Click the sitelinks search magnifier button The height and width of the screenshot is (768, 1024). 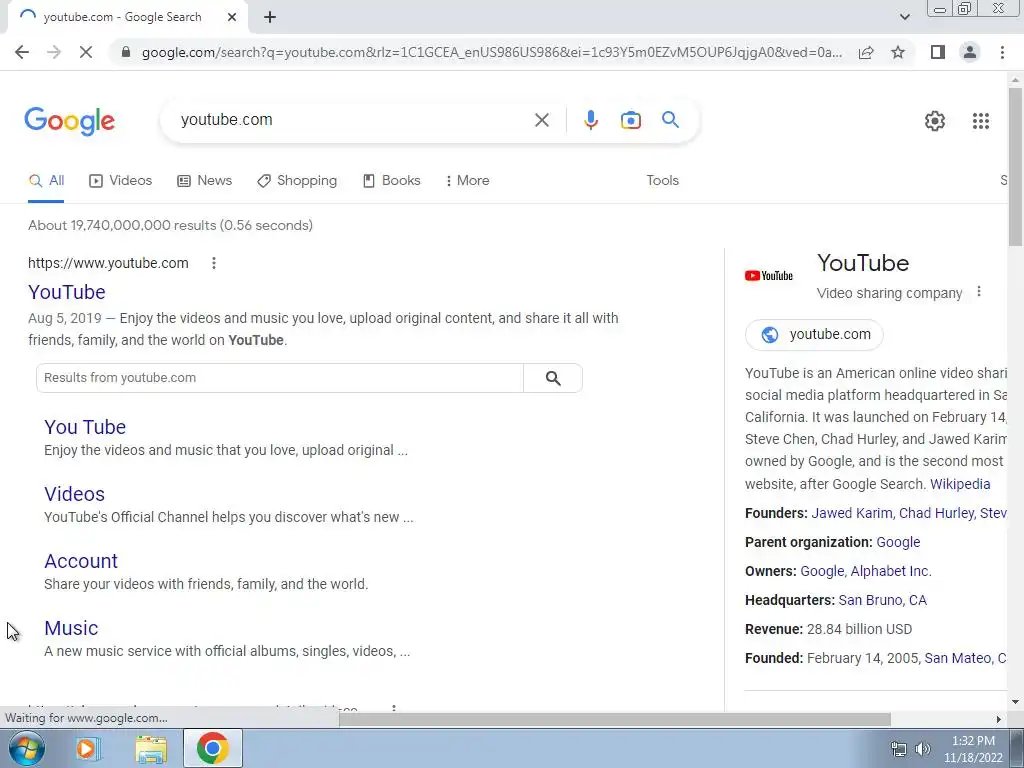553,378
